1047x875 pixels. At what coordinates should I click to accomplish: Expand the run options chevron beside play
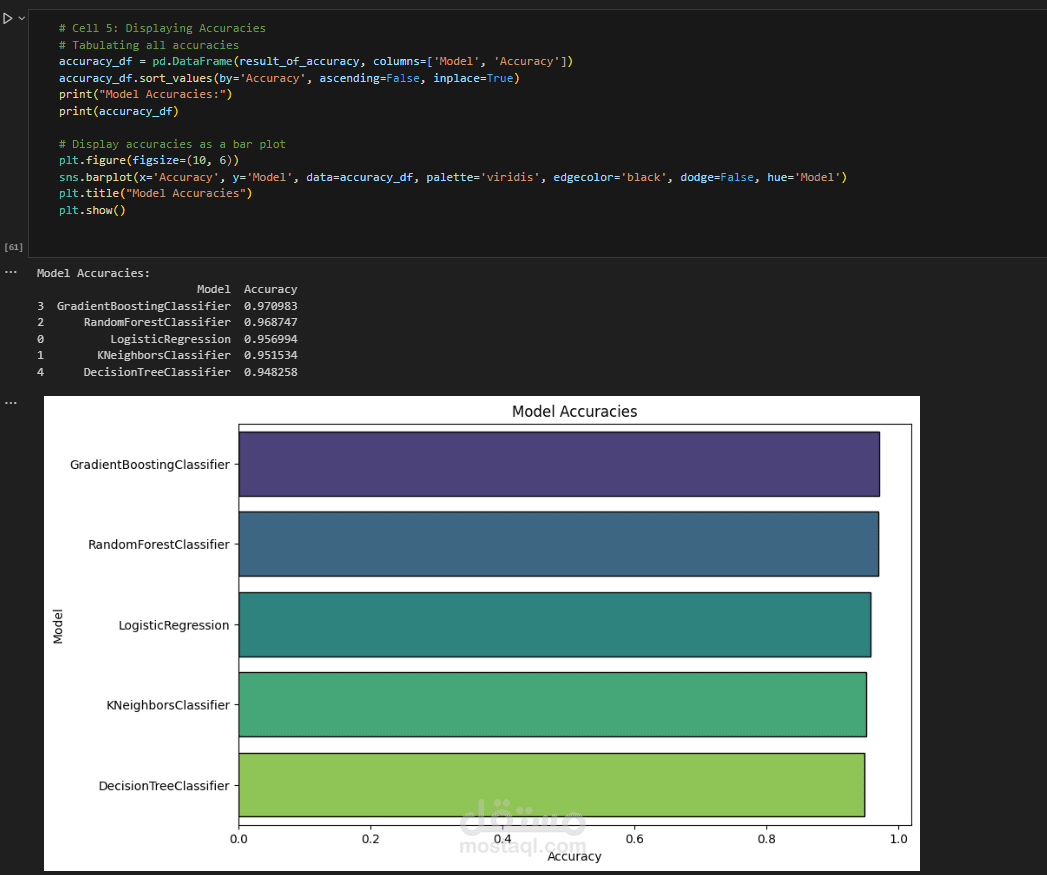tap(22, 18)
